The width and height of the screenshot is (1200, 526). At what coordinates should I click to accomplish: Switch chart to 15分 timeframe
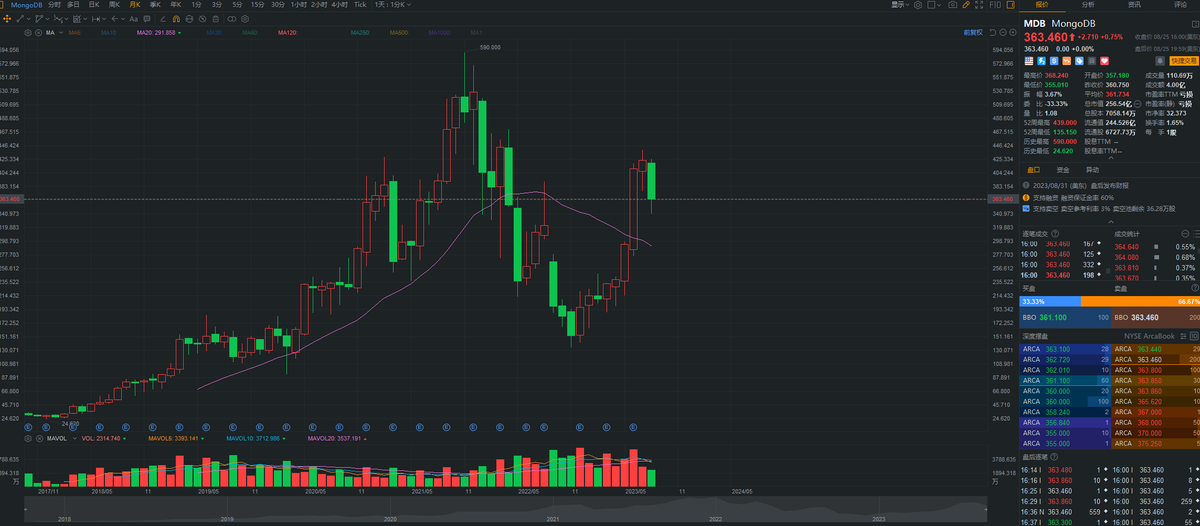257,5
